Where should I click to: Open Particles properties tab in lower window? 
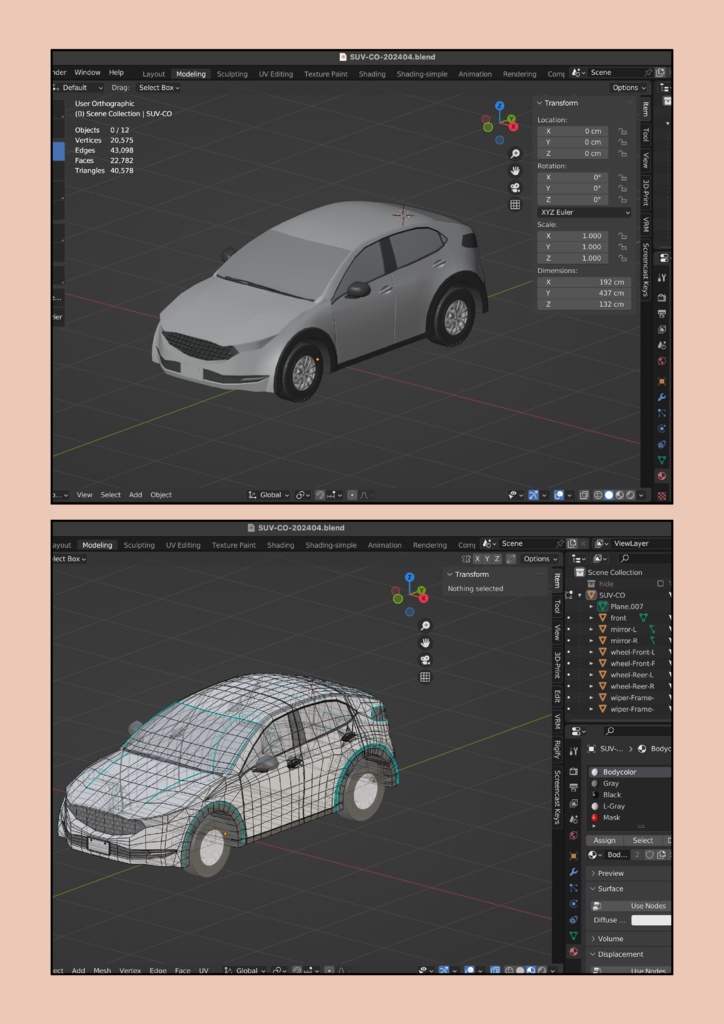point(573,888)
